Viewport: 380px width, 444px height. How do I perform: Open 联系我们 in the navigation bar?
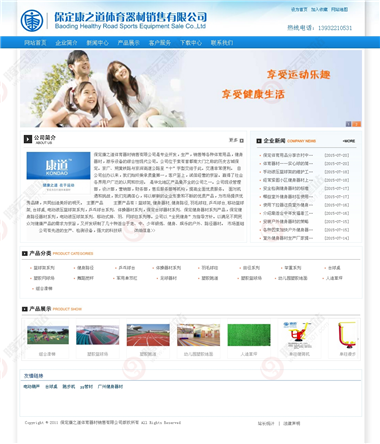[x=222, y=43]
